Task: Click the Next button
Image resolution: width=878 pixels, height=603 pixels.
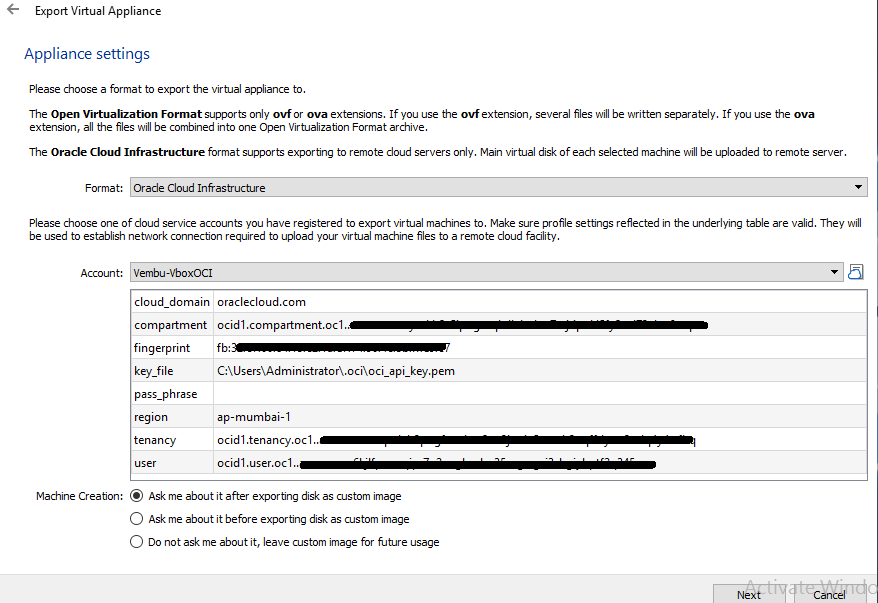Action: tap(749, 594)
